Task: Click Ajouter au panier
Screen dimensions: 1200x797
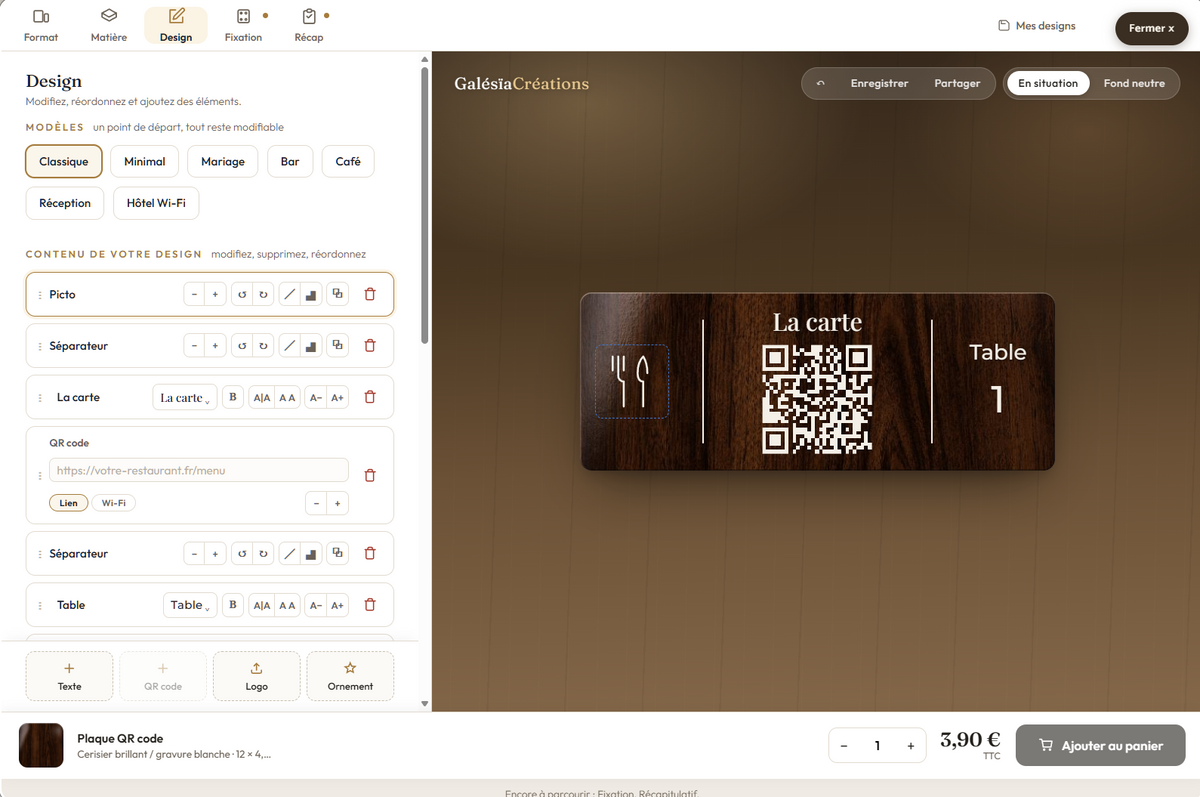Action: [x=1101, y=746]
